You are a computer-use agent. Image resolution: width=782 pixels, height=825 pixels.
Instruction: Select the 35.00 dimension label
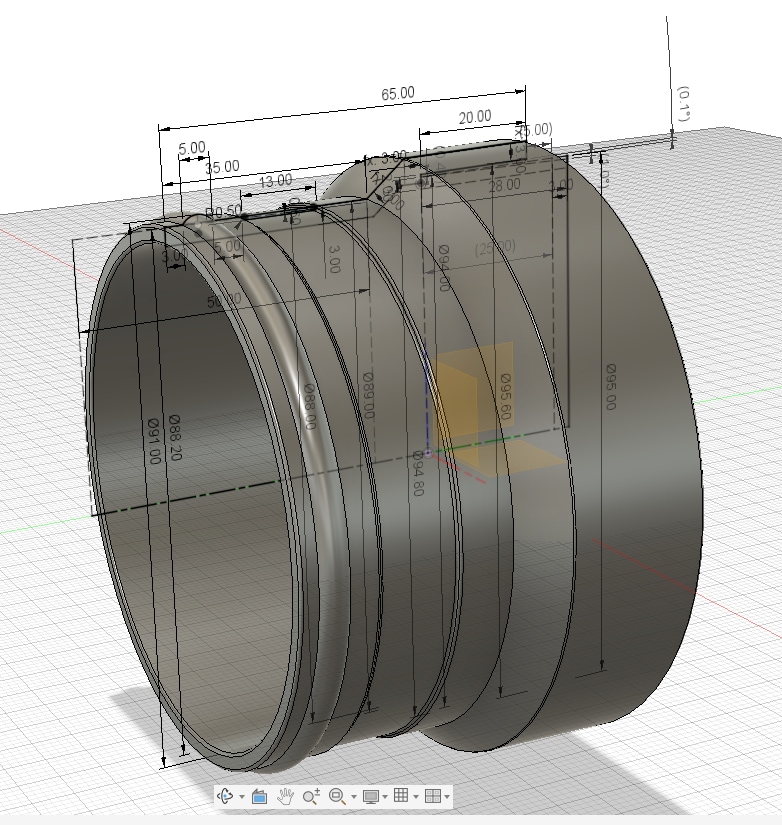coord(222,167)
